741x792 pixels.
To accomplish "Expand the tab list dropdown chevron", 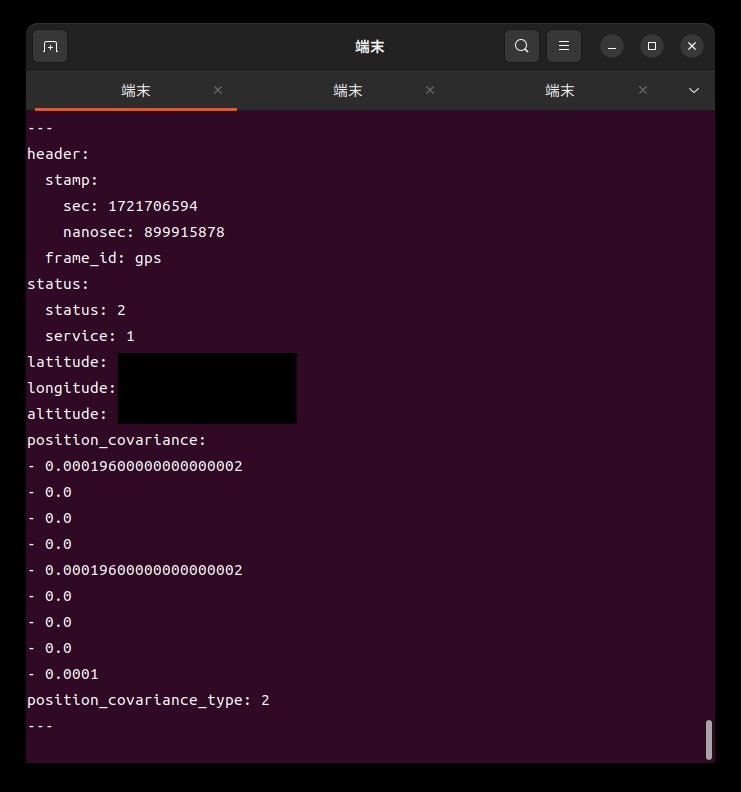I will pos(694,91).
